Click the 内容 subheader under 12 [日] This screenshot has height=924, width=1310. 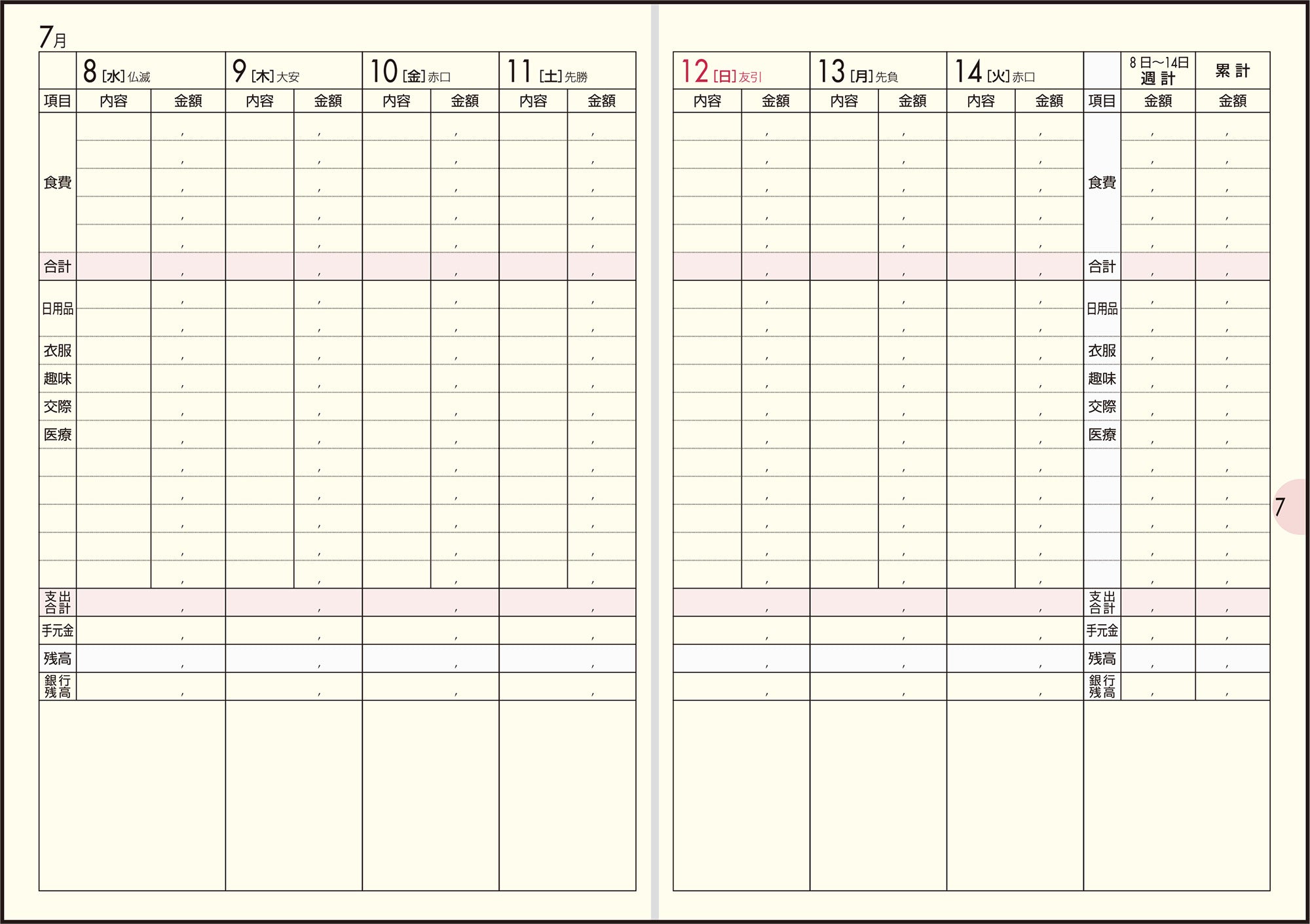coord(707,101)
